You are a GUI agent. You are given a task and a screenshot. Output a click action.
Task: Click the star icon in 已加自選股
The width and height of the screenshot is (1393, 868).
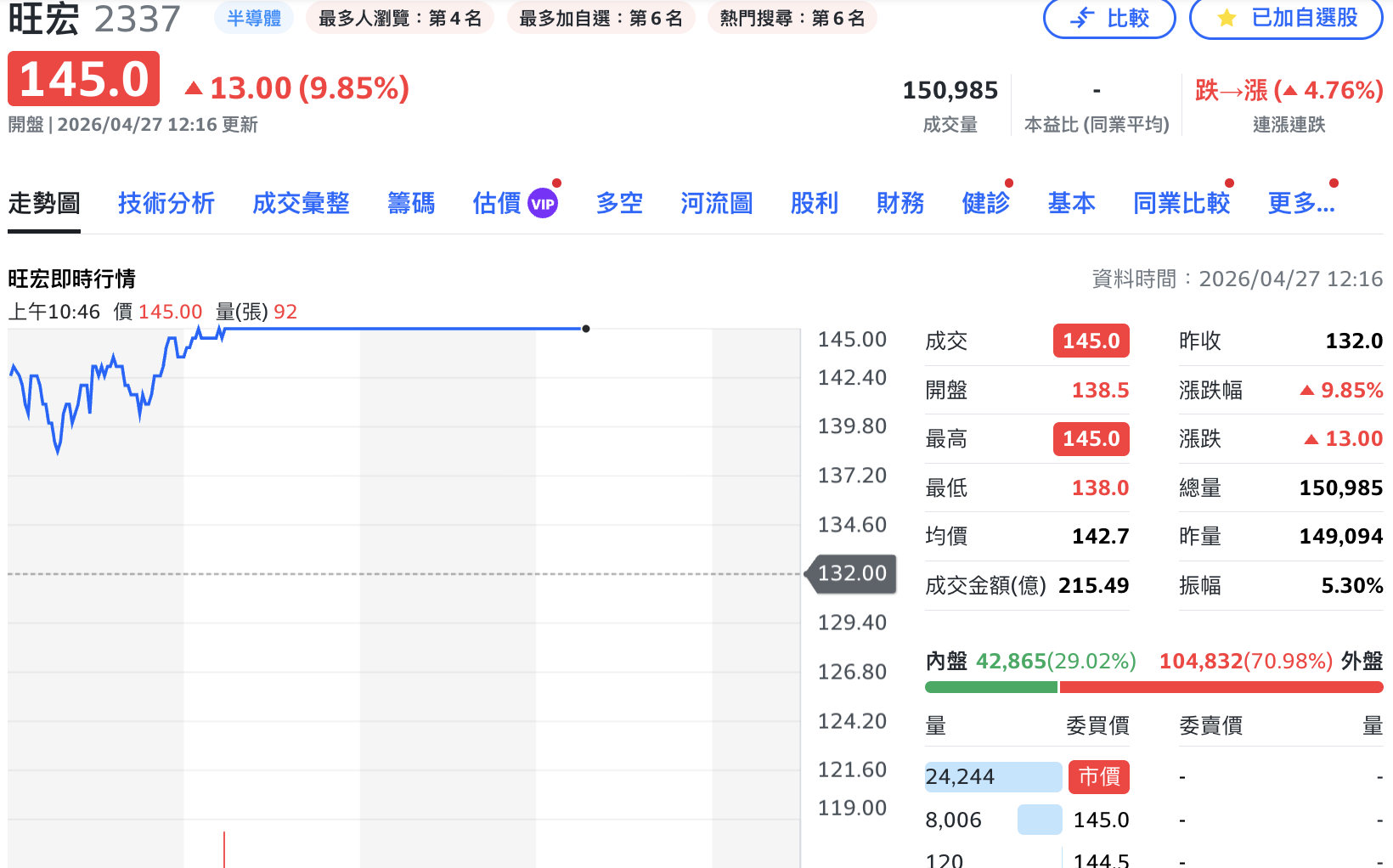[1227, 18]
